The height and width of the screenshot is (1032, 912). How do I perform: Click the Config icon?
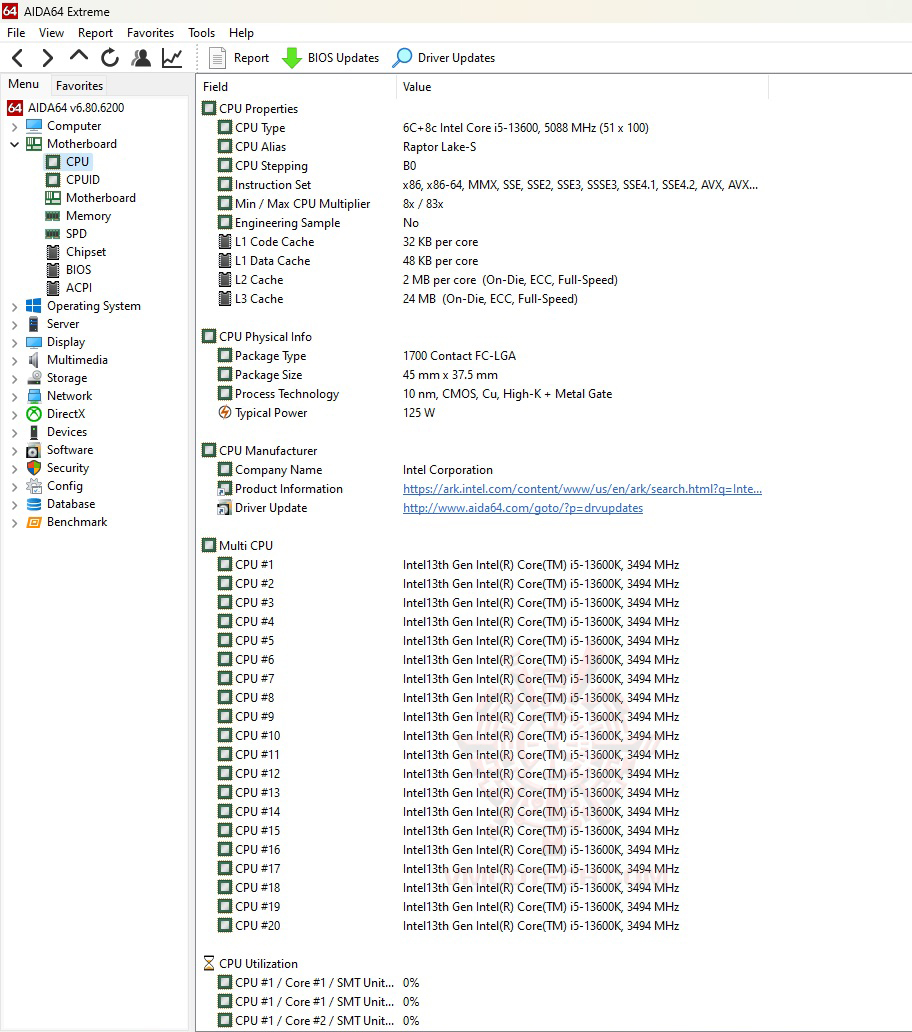(x=34, y=486)
